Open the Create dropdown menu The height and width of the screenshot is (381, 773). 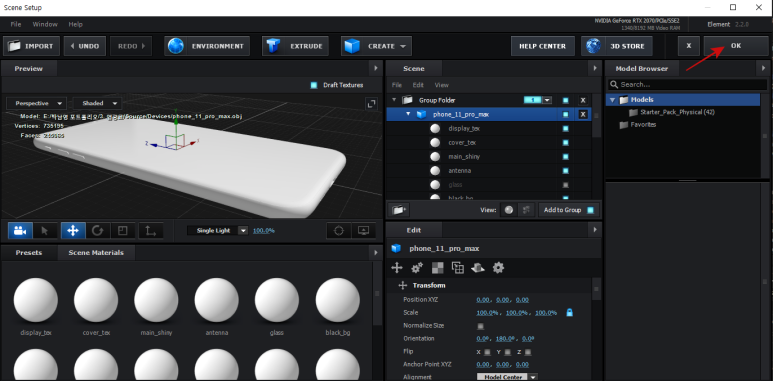(376, 46)
